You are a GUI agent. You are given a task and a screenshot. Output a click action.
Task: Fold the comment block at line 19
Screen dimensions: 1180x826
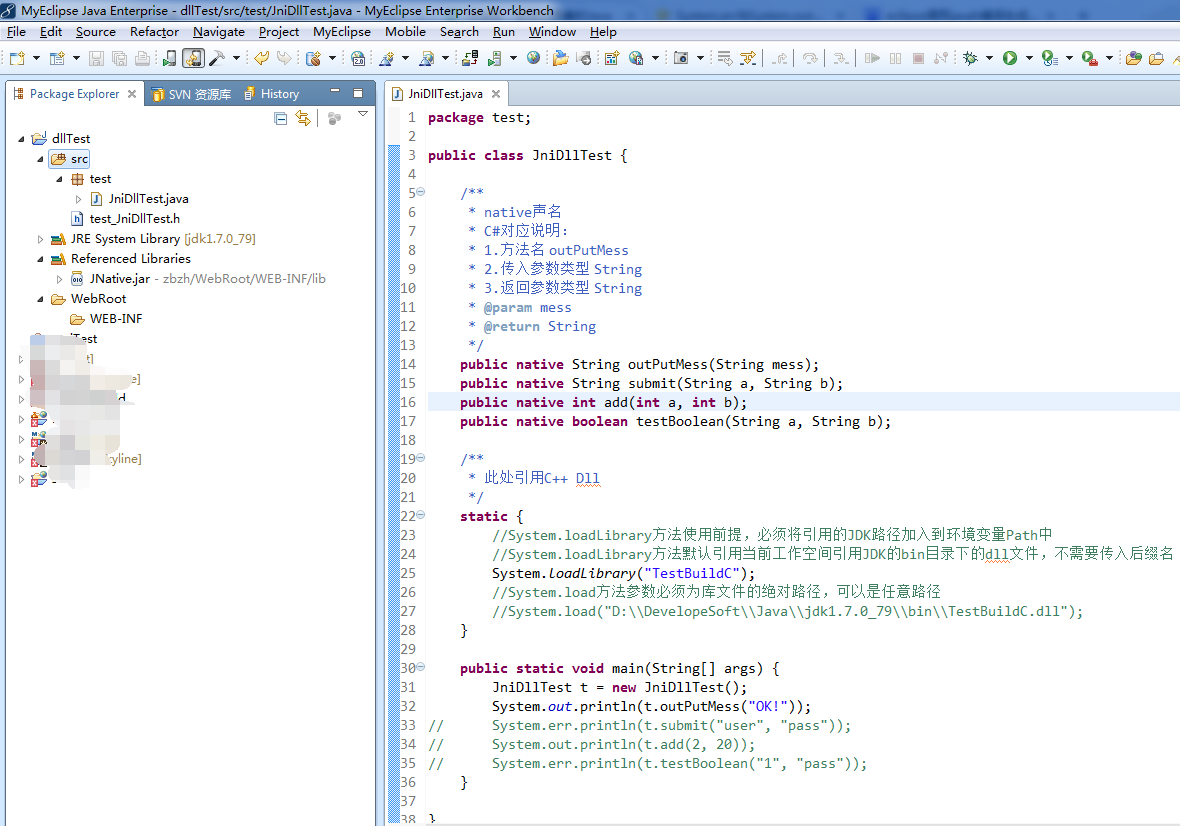[421, 458]
